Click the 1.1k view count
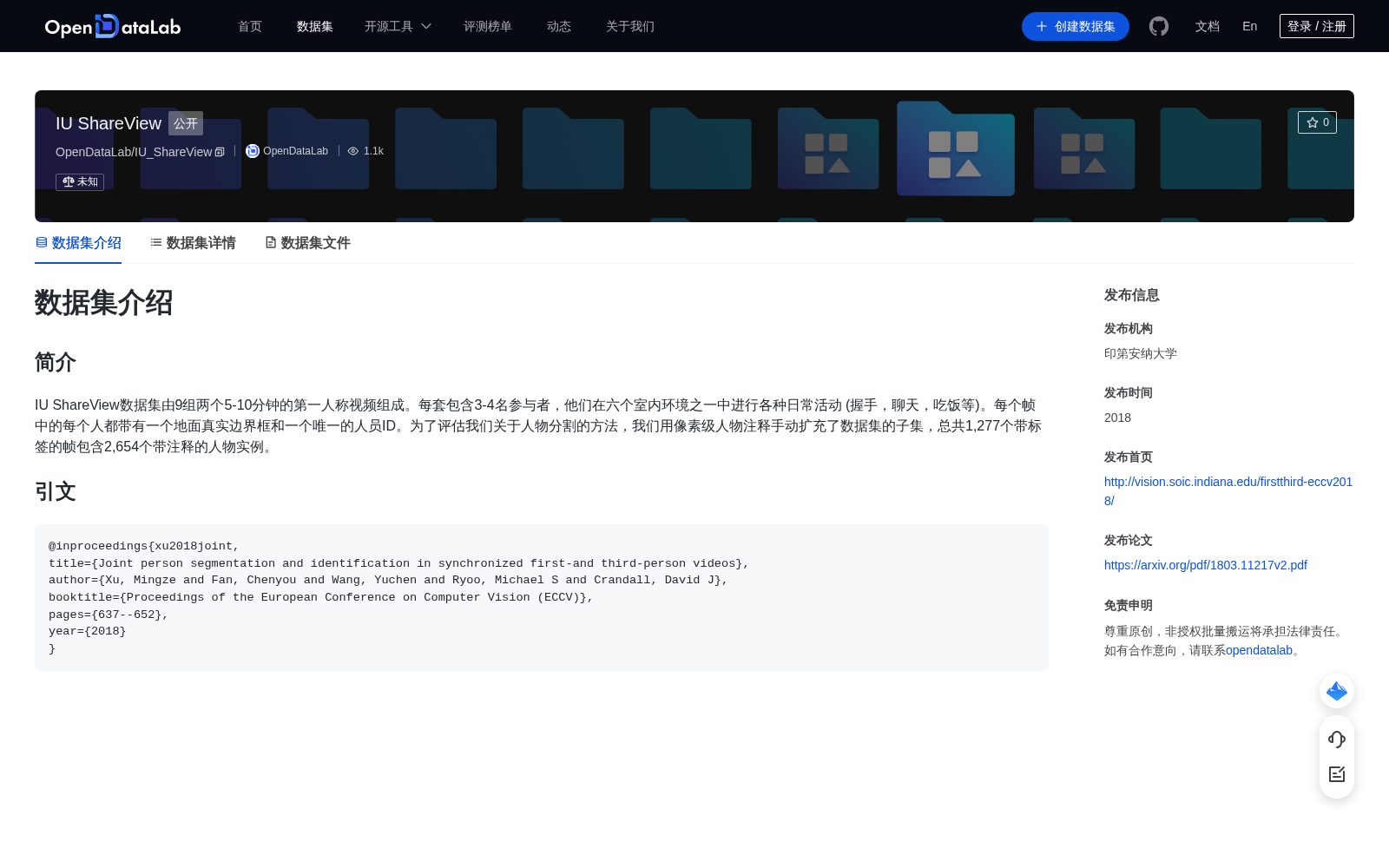This screenshot has height=868, width=1389. click(373, 151)
